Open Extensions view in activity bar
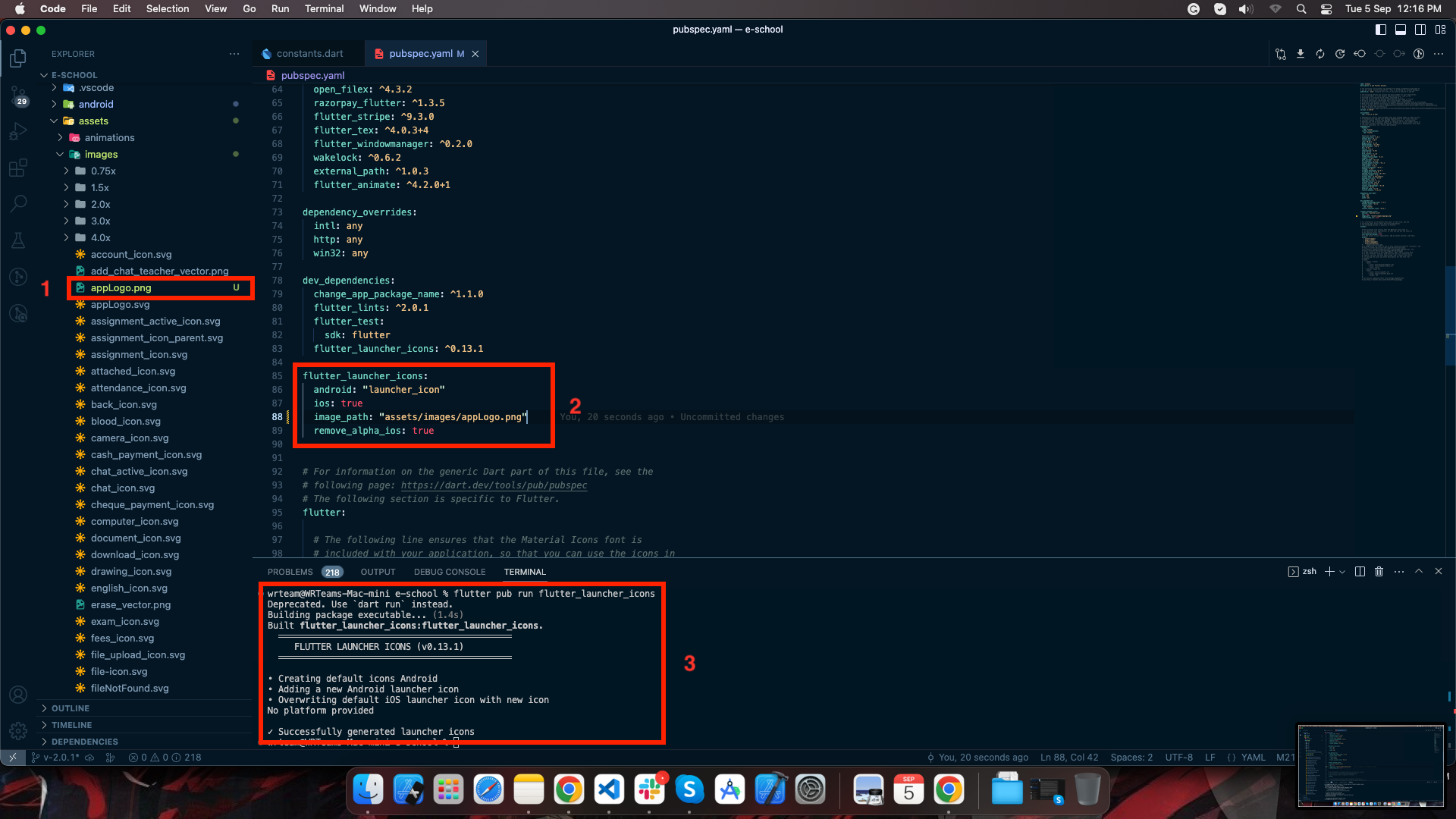 tap(18, 168)
